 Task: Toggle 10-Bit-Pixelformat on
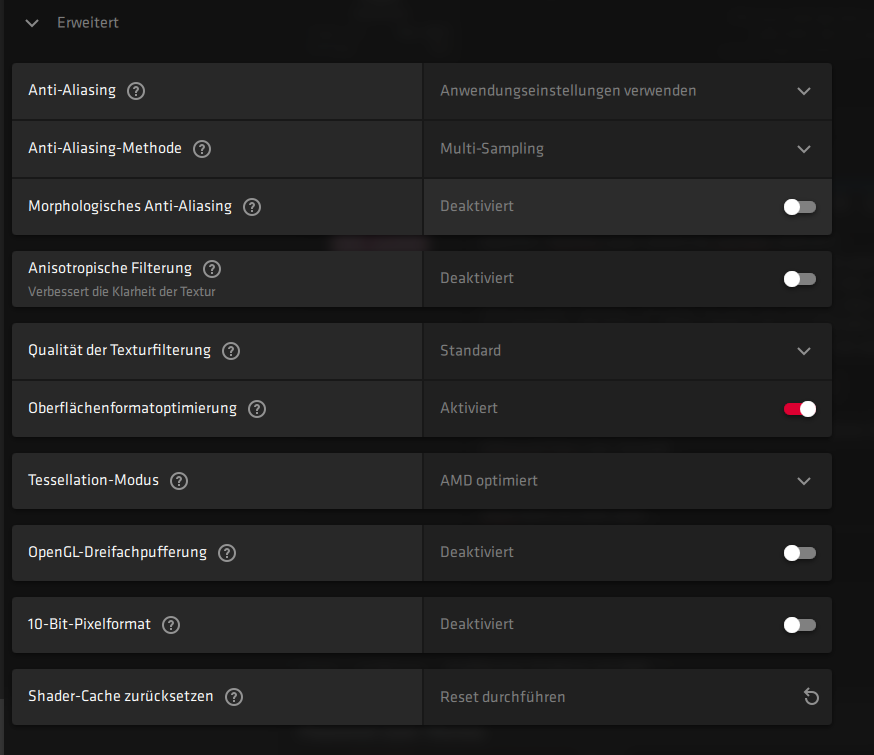[x=800, y=625]
